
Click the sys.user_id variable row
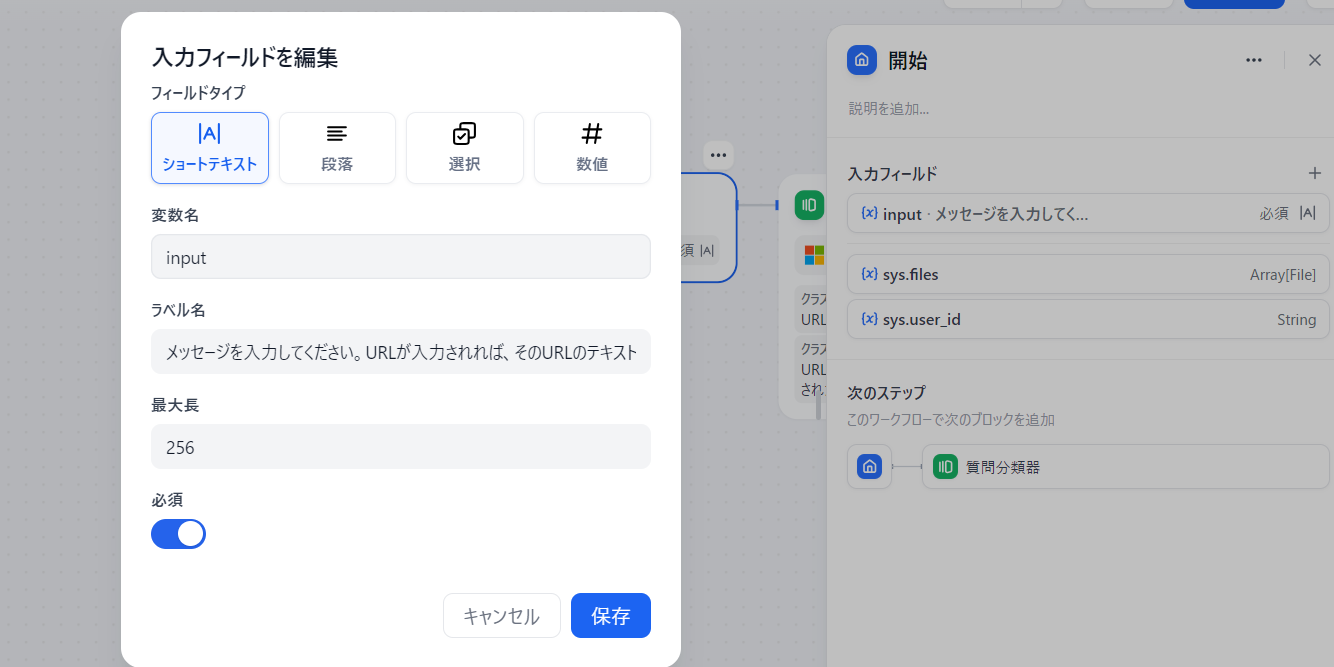click(x=1088, y=320)
